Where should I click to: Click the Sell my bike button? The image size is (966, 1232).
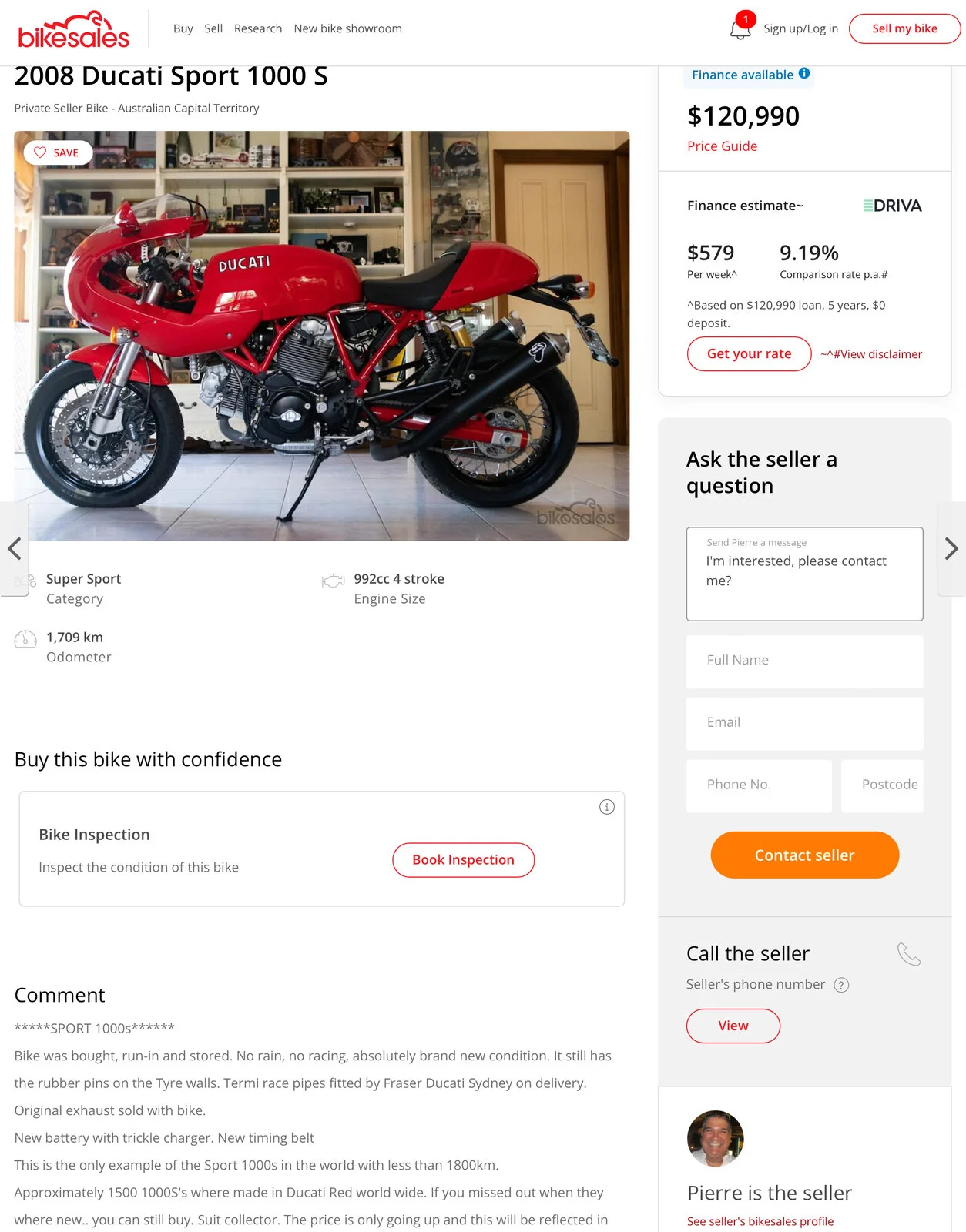904,28
